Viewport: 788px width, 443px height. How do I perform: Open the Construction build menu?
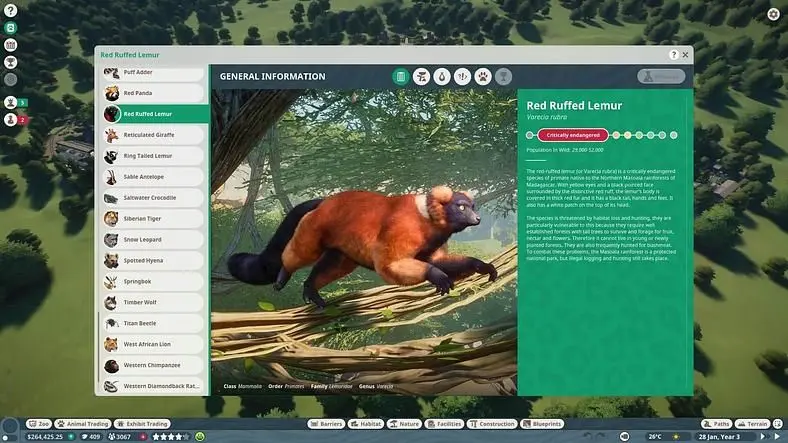tap(491, 424)
